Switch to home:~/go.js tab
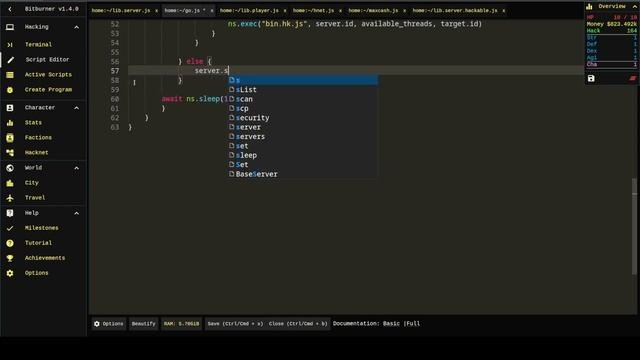Screen dimensions: 640x360 pyautogui.click(x=185, y=11)
